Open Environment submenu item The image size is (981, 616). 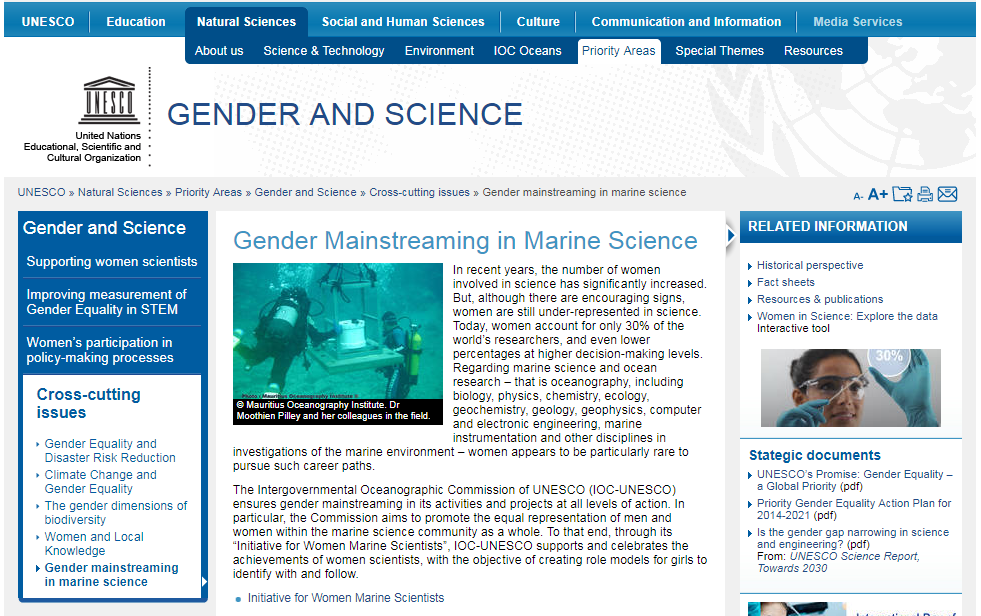tap(439, 51)
